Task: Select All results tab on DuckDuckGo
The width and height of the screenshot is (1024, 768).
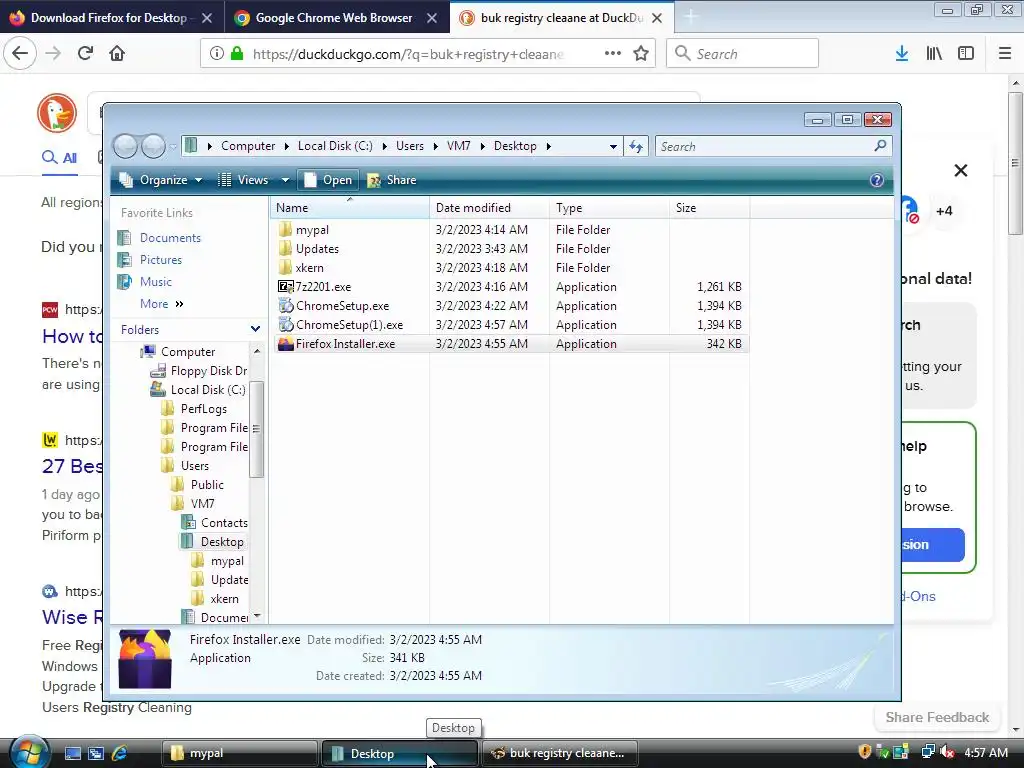Action: tap(59, 157)
